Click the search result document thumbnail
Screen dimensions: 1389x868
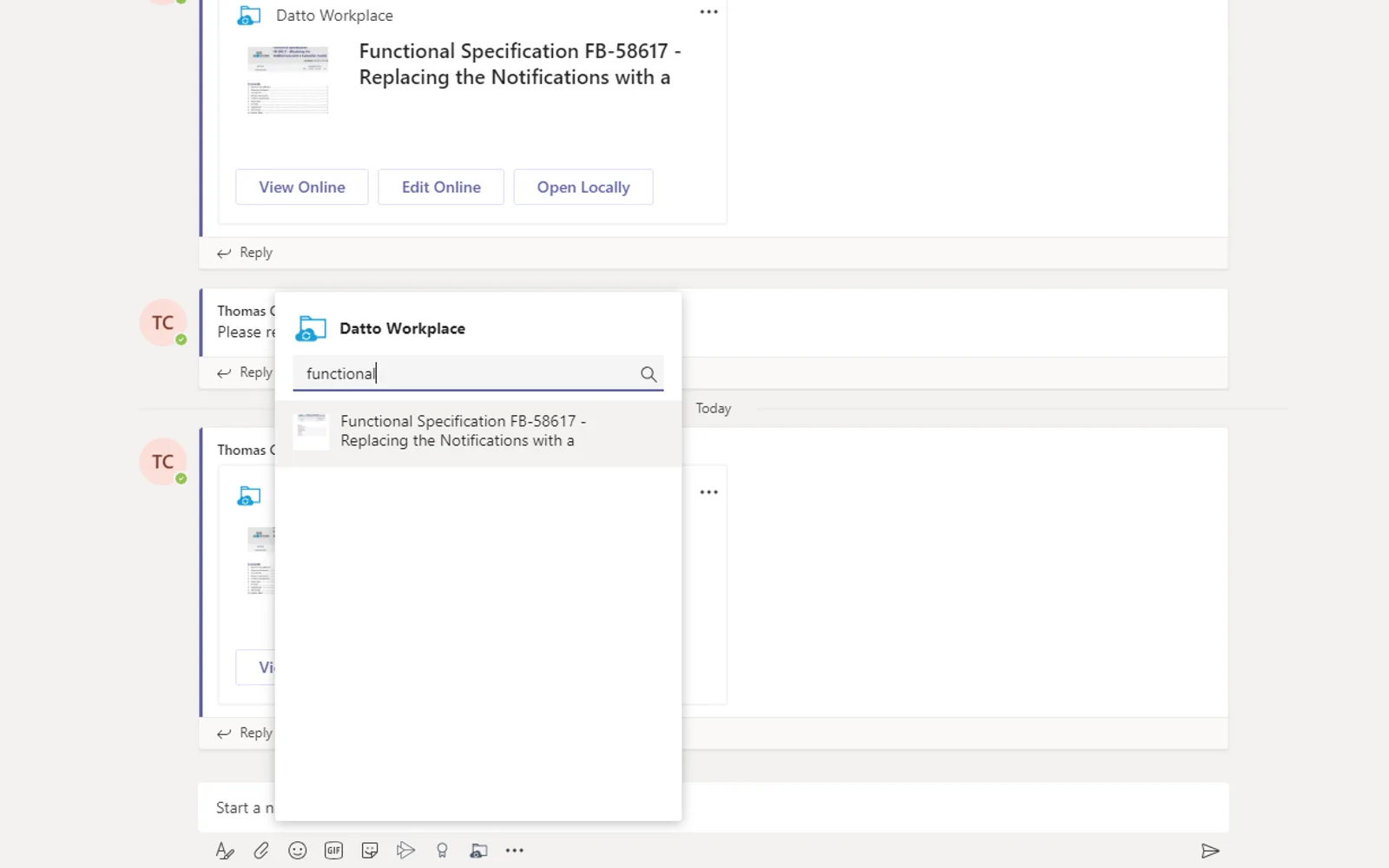pyautogui.click(x=312, y=431)
